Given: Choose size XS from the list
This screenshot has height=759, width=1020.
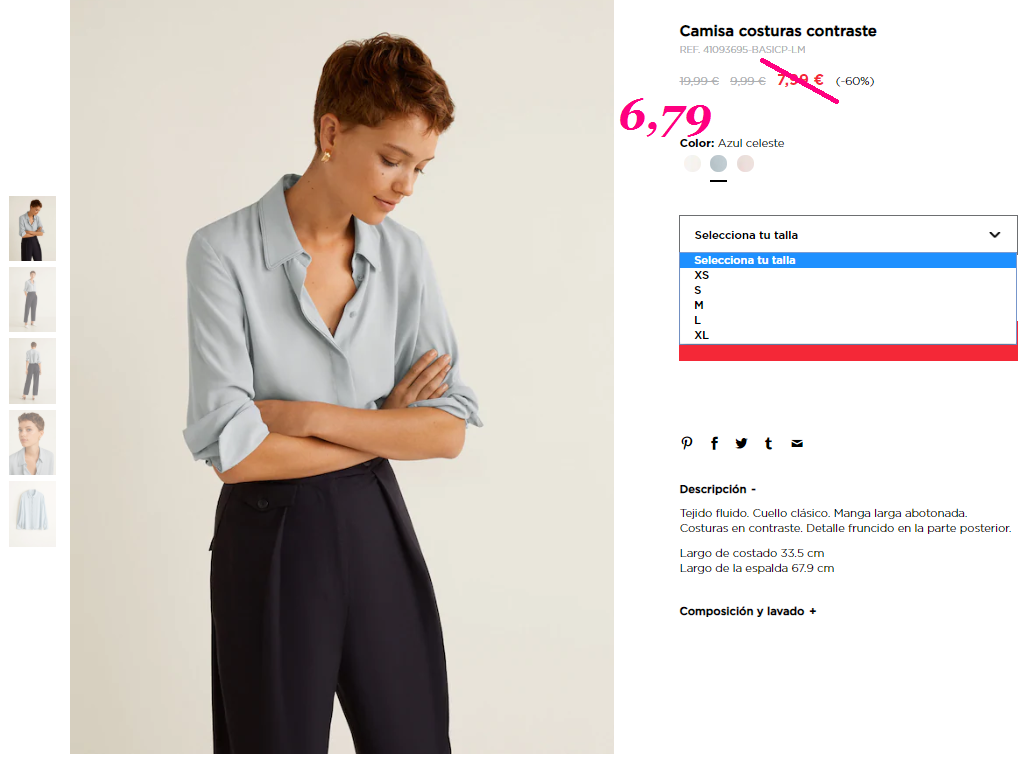Looking at the screenshot, I should click(848, 275).
